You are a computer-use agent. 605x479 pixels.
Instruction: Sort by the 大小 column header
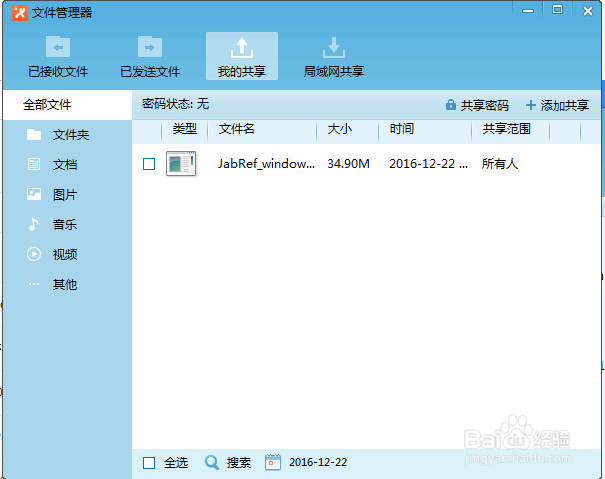point(340,129)
